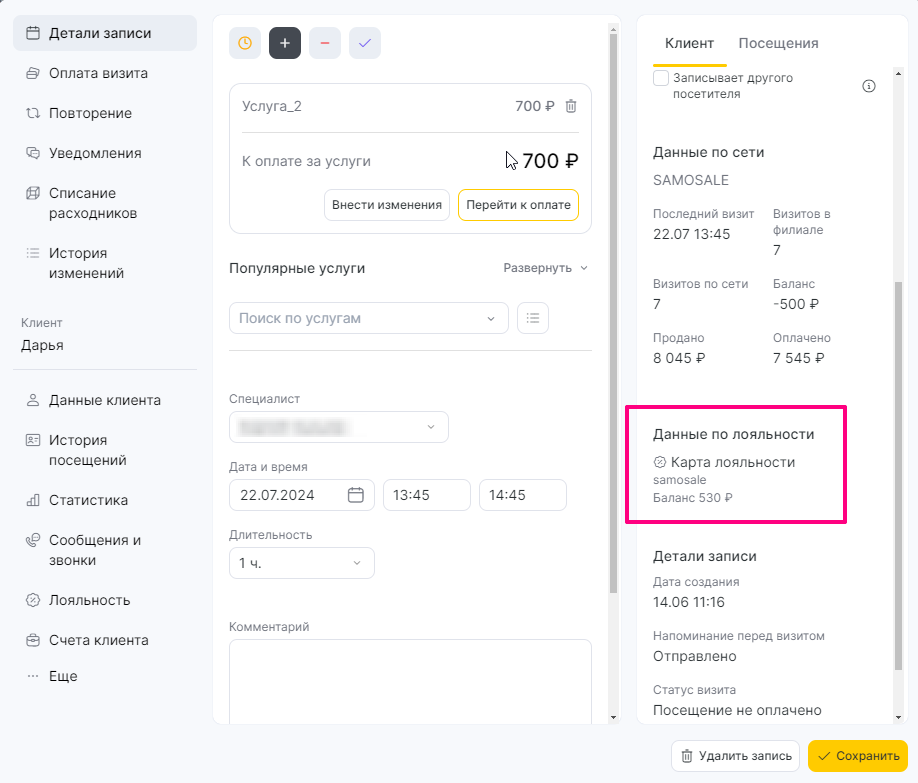Open the calendar picker in the date field
The height and width of the screenshot is (783, 918).
point(355,495)
